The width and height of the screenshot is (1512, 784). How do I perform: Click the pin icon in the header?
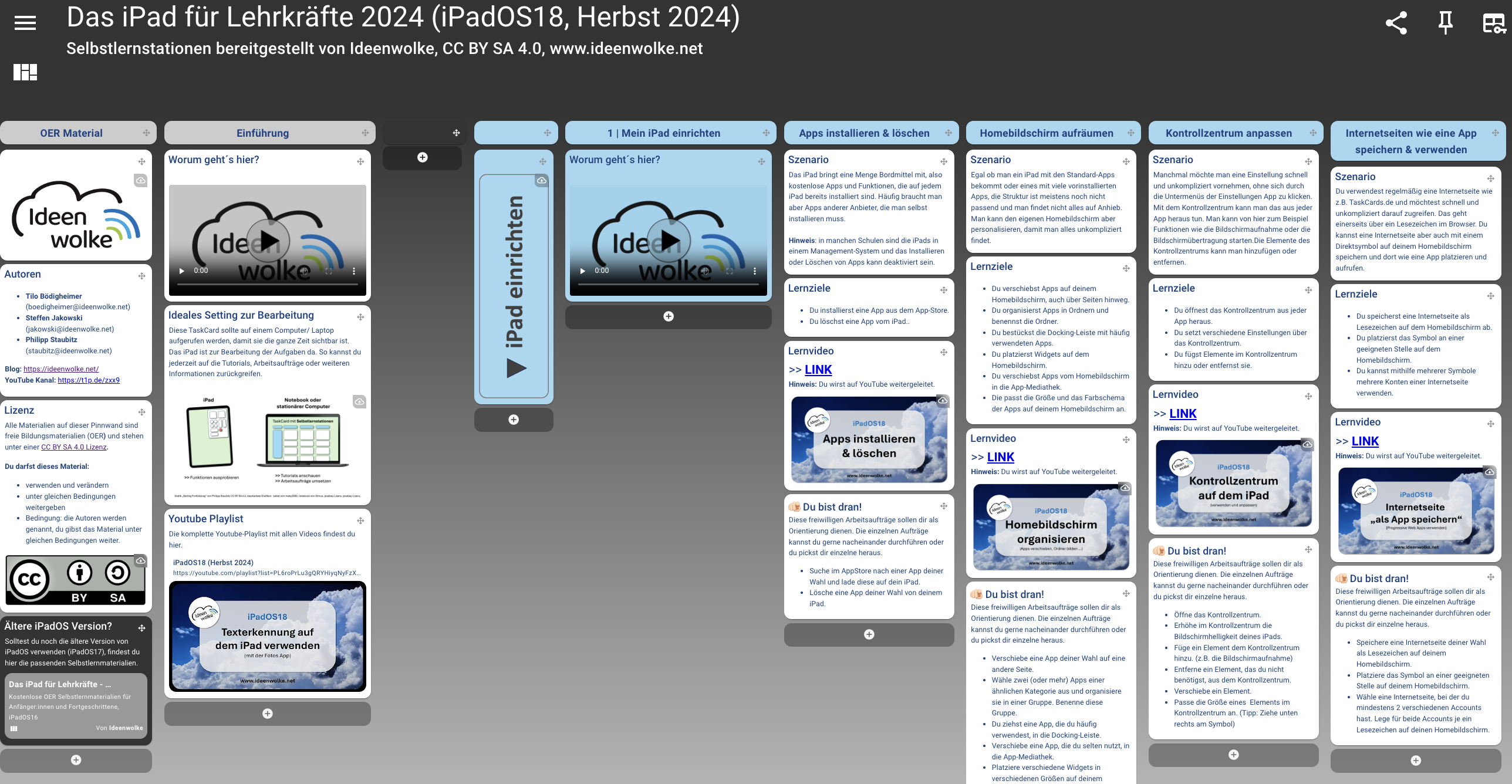(x=1445, y=23)
